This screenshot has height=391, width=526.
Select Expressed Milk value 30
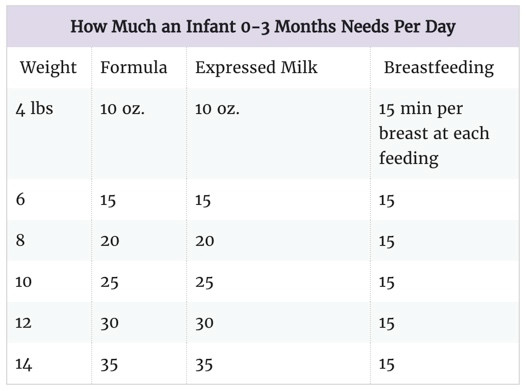click(x=204, y=324)
